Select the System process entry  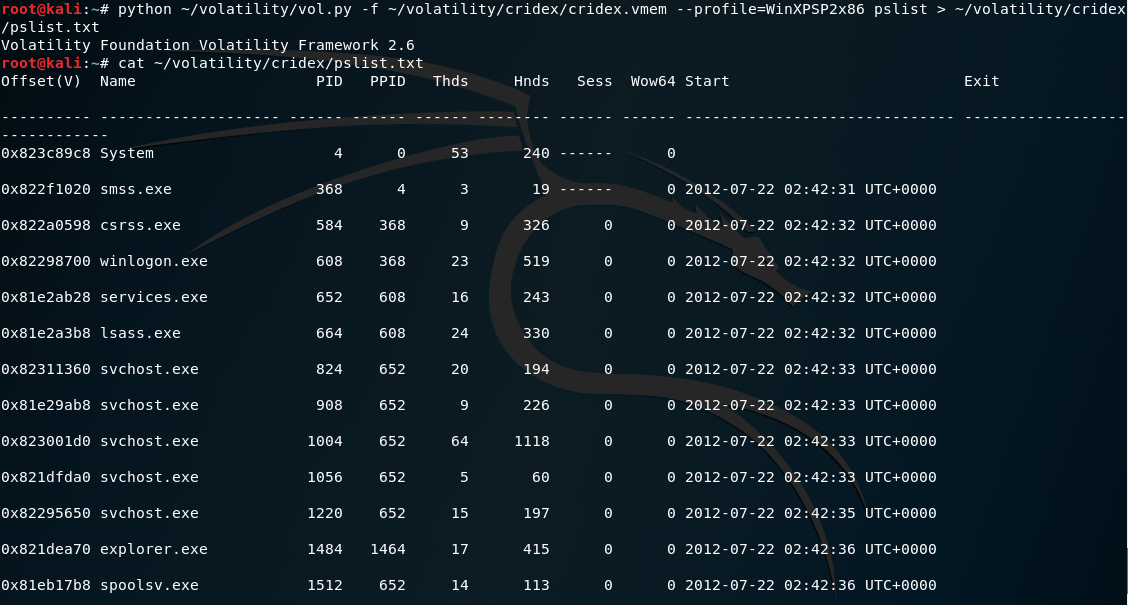click(x=127, y=153)
